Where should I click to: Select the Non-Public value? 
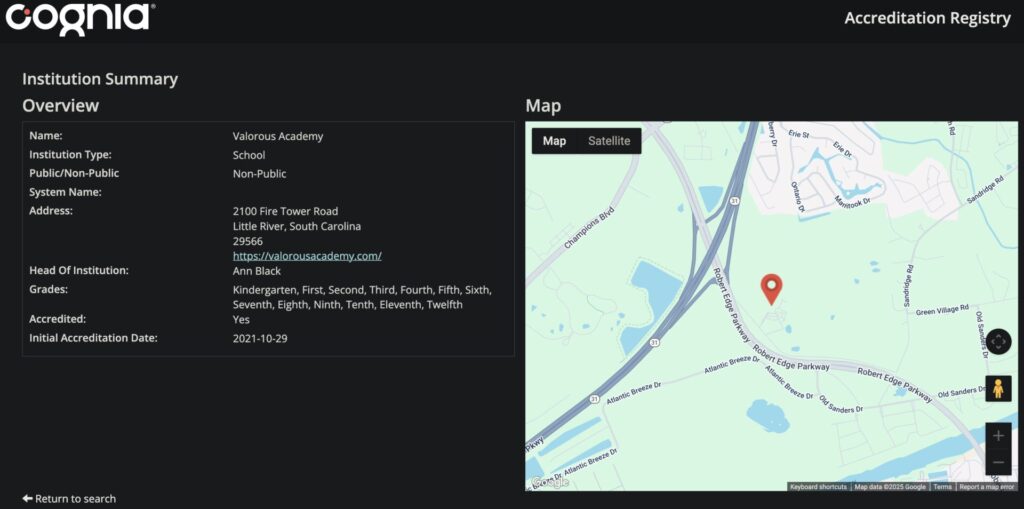tap(259, 174)
